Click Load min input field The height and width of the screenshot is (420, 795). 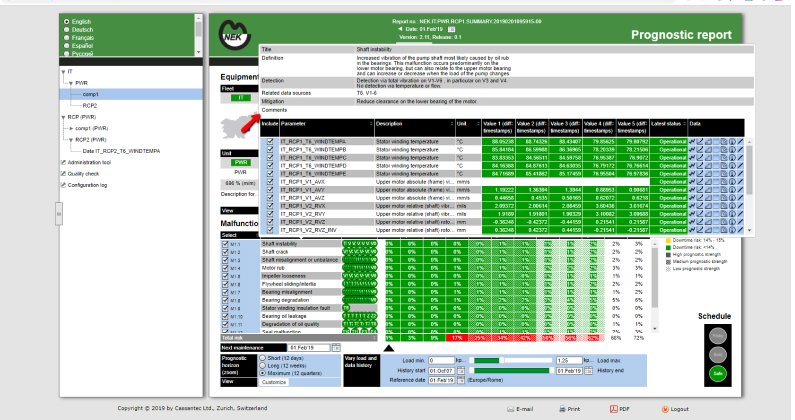pos(441,361)
